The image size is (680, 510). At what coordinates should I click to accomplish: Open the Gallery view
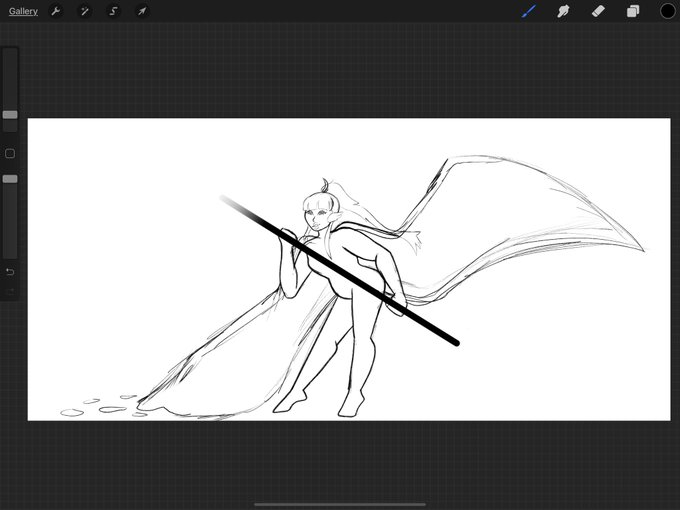point(23,11)
